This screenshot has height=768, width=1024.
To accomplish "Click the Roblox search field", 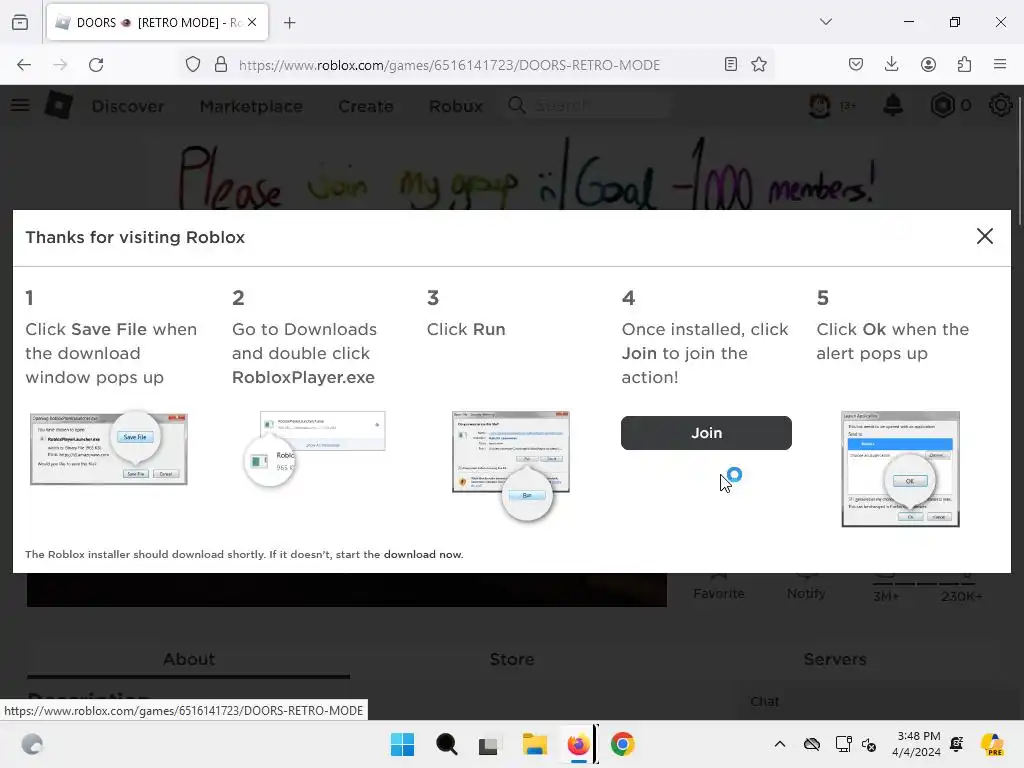I will pyautogui.click(x=588, y=105).
